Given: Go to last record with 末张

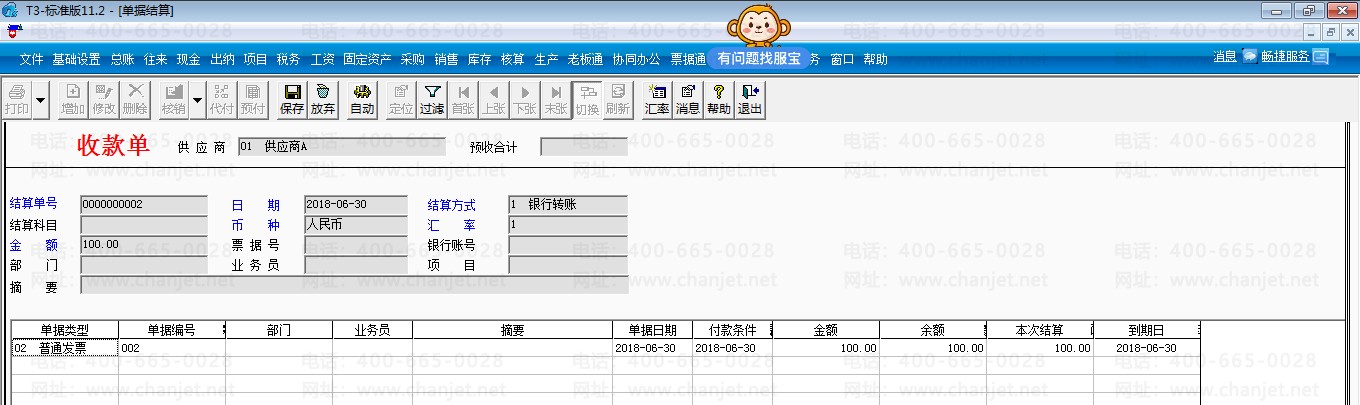Looking at the screenshot, I should click(x=556, y=99).
